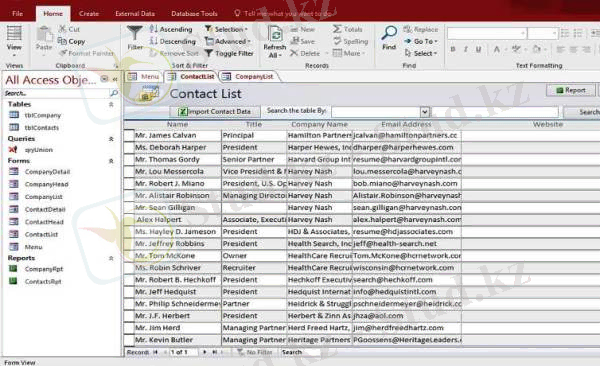600x366 pixels.
Task: Toggle bold text formatting
Action: pos(453,49)
